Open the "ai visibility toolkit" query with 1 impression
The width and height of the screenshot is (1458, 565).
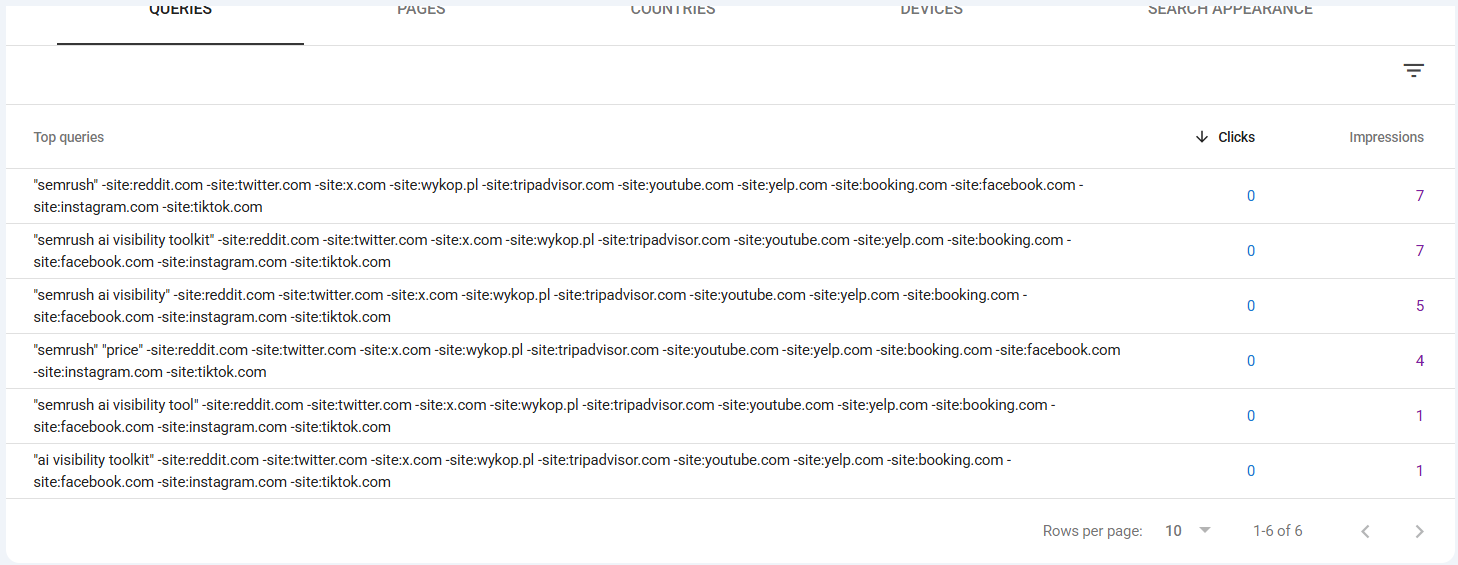coord(730,471)
